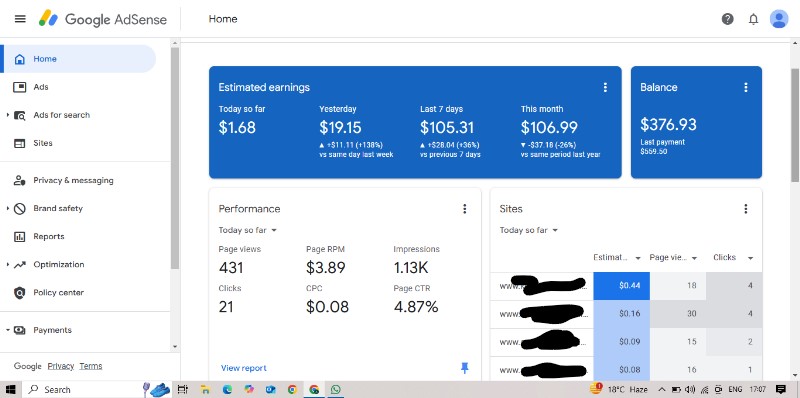
Task: Select the Sites sidebar item
Action: (42, 143)
